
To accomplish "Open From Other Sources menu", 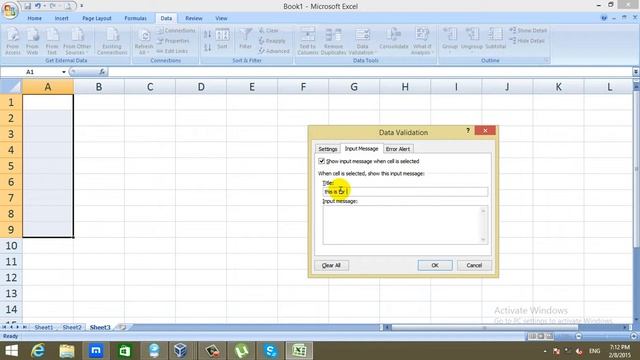I will [77, 41].
